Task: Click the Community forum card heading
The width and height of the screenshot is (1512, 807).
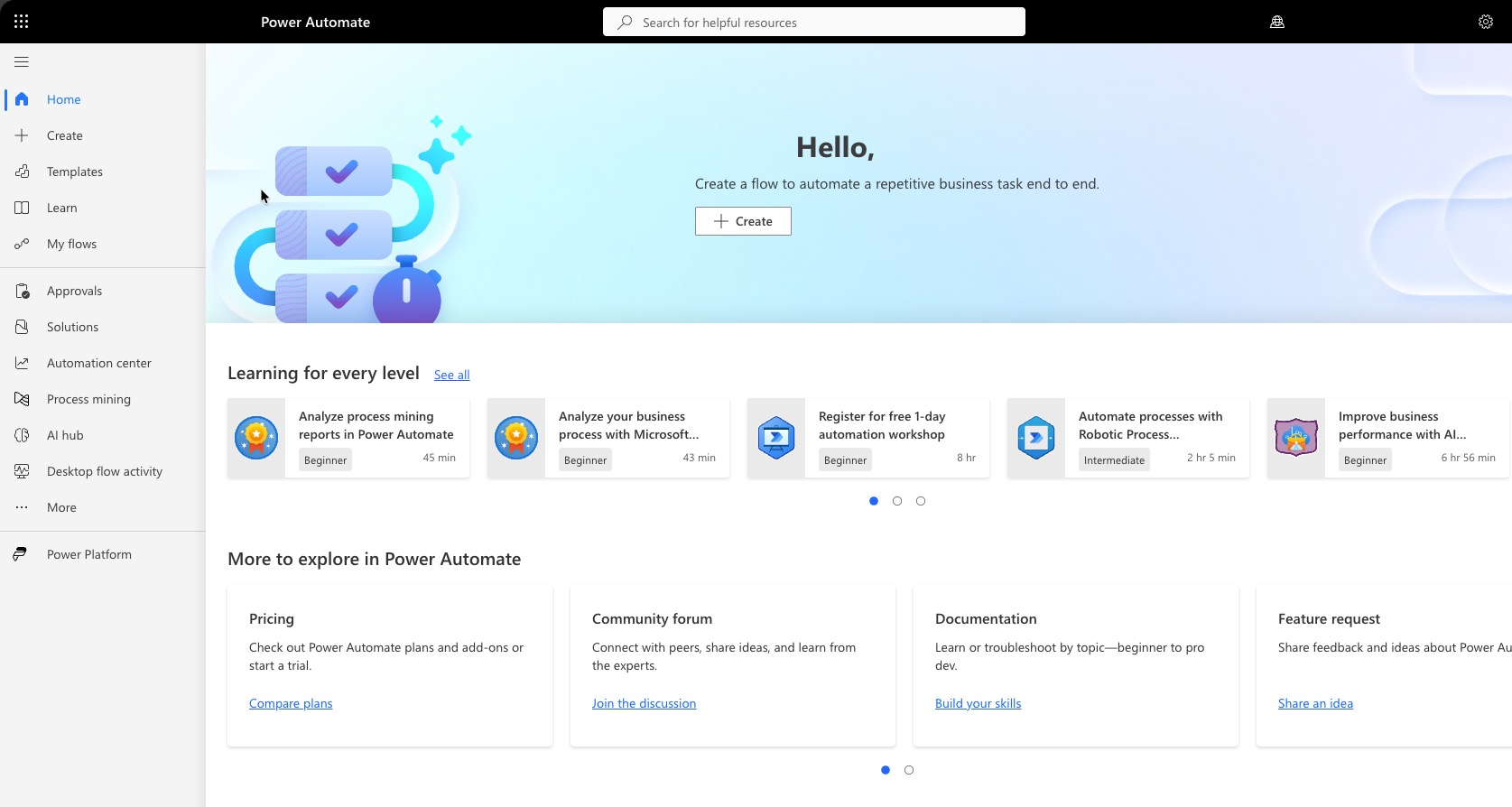Action: pos(652,618)
